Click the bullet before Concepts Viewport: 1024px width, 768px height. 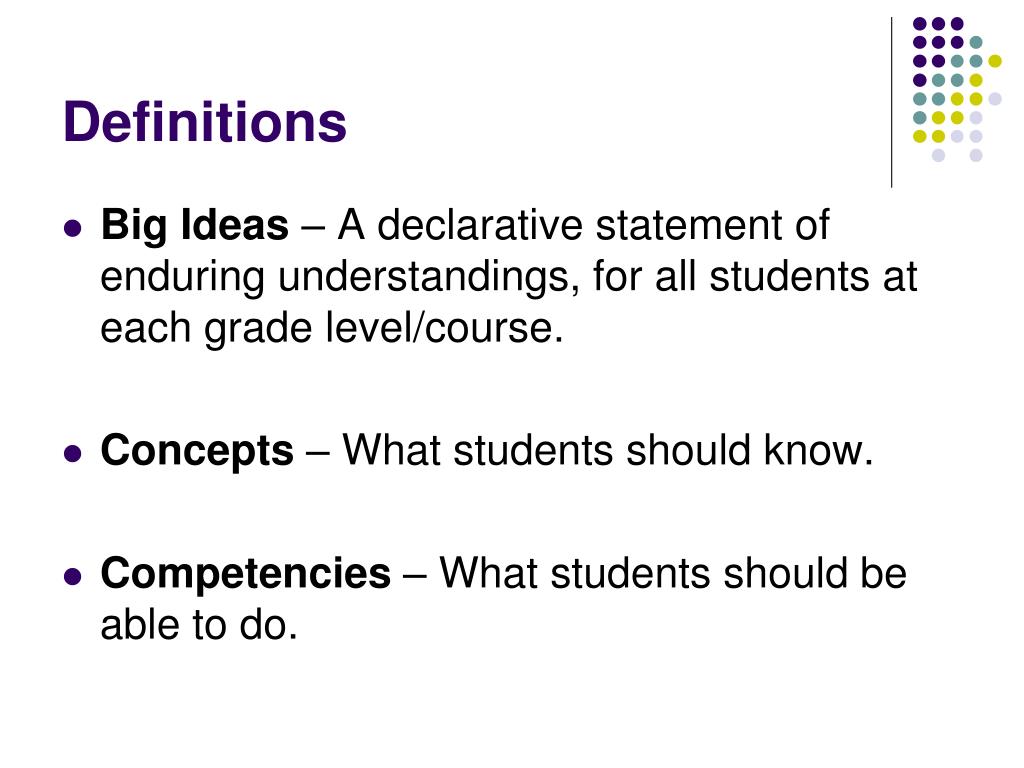73,453
